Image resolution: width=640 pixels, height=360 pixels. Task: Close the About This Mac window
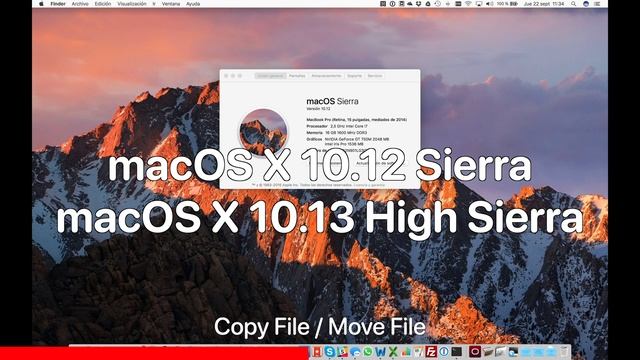point(226,76)
